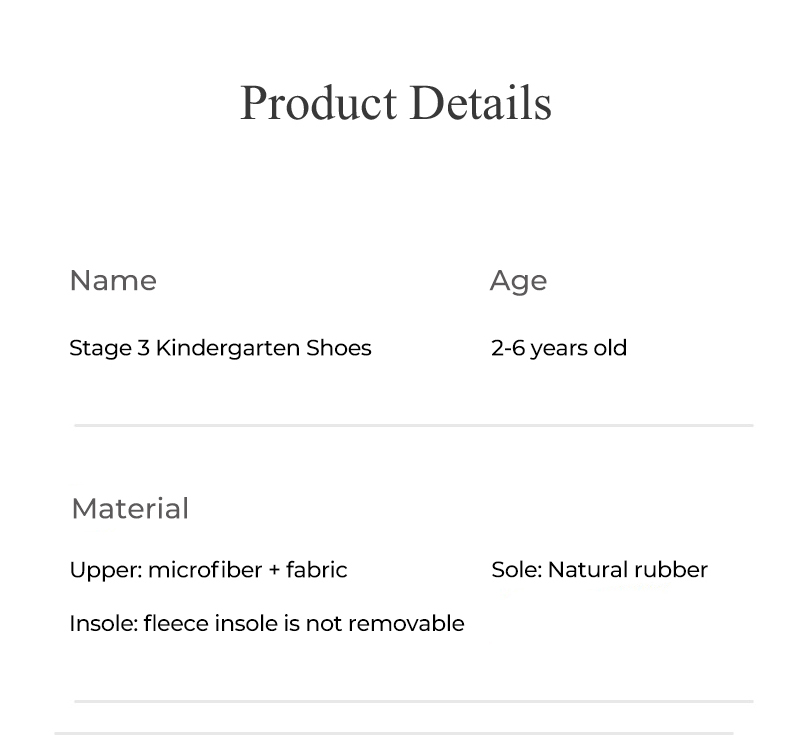The image size is (790, 736).
Task: Click the word "Product" in the heading
Action: click(x=318, y=103)
